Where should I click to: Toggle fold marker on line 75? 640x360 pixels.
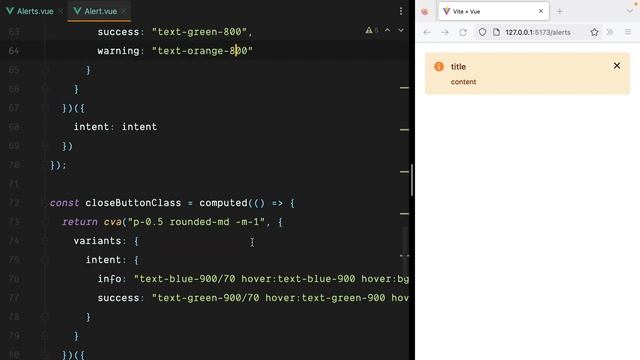coord(45,260)
